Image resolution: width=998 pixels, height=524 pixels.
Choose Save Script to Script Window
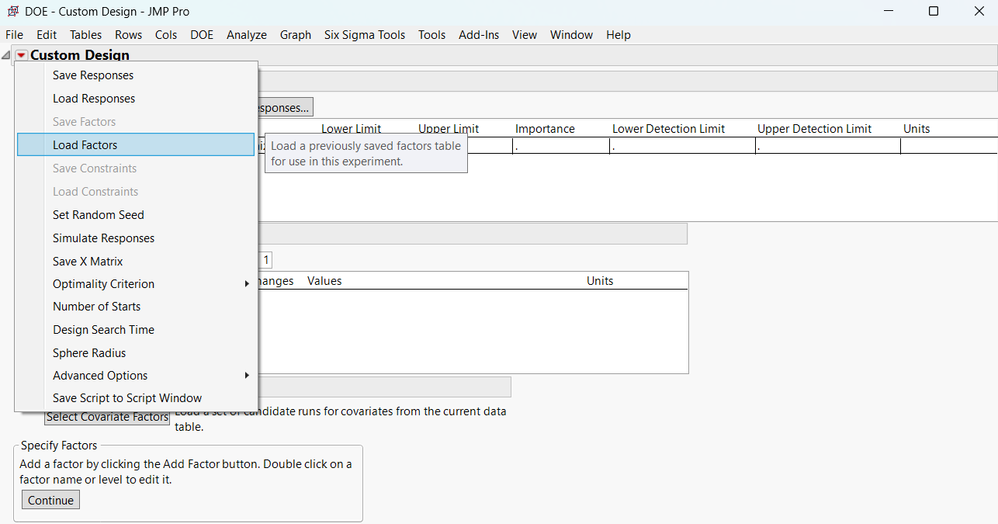[127, 398]
